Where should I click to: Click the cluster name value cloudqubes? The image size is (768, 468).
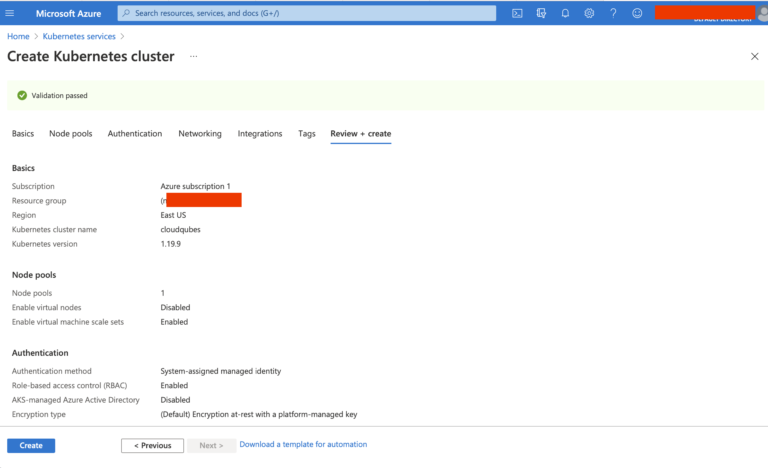(x=180, y=229)
